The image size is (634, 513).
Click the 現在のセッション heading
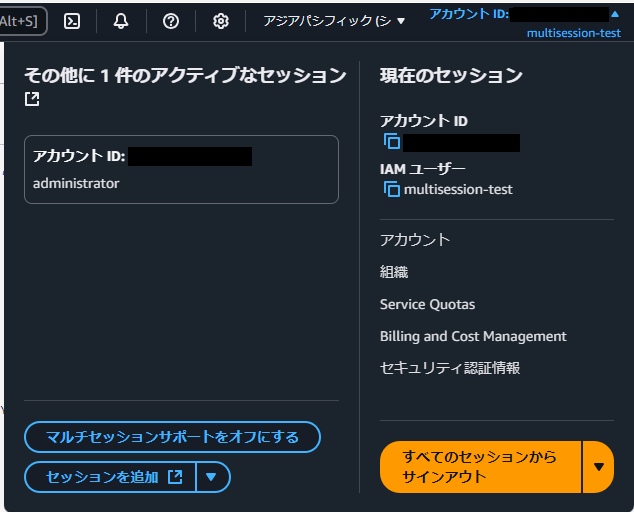click(451, 76)
